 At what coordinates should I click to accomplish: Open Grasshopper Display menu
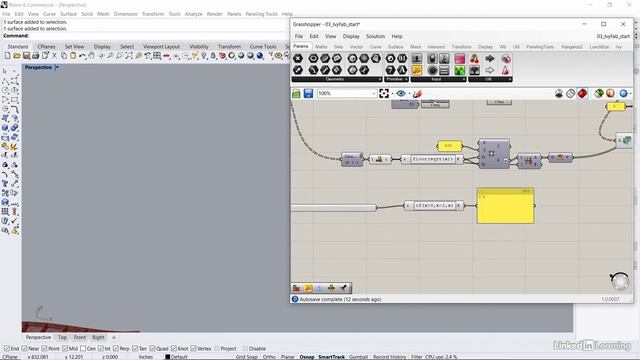pos(351,36)
